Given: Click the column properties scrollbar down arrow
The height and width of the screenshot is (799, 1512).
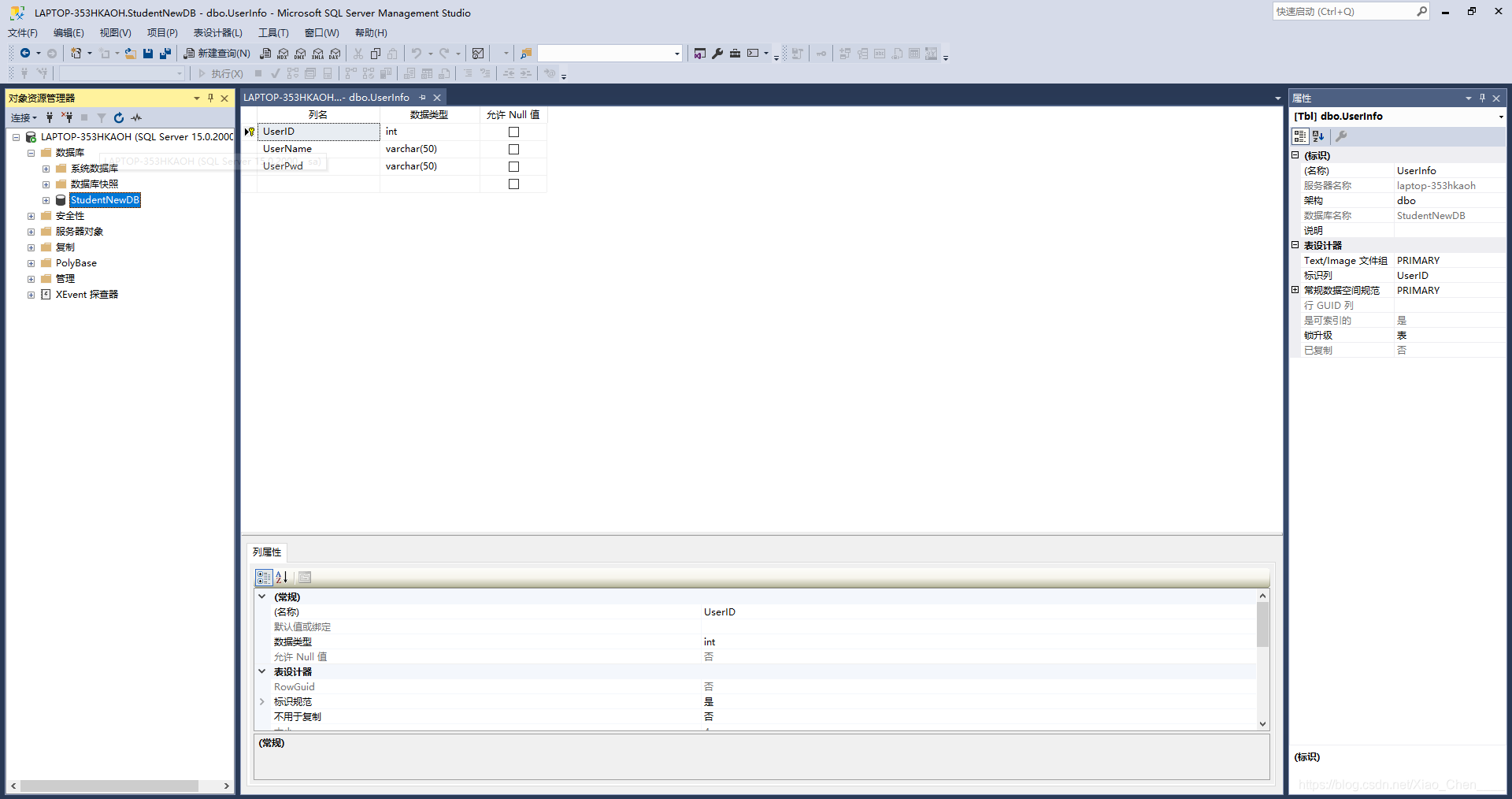Looking at the screenshot, I should click(1262, 723).
